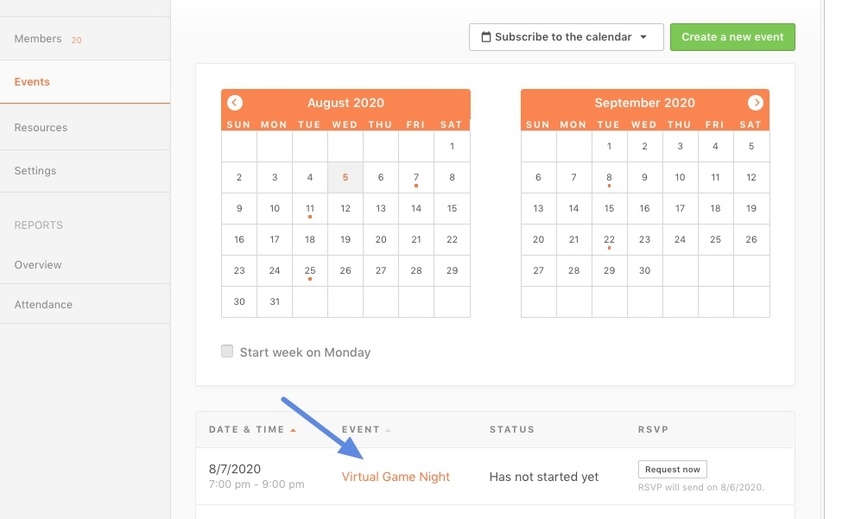This screenshot has height=519, width=855.
Task: Go to next month arrow icon
Action: click(x=756, y=103)
